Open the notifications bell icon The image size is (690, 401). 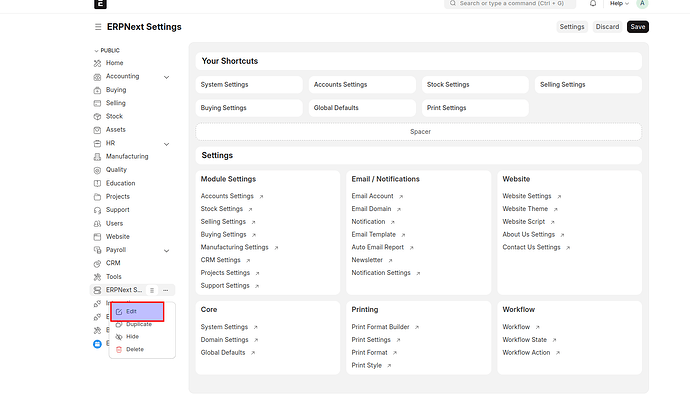pyautogui.click(x=593, y=4)
